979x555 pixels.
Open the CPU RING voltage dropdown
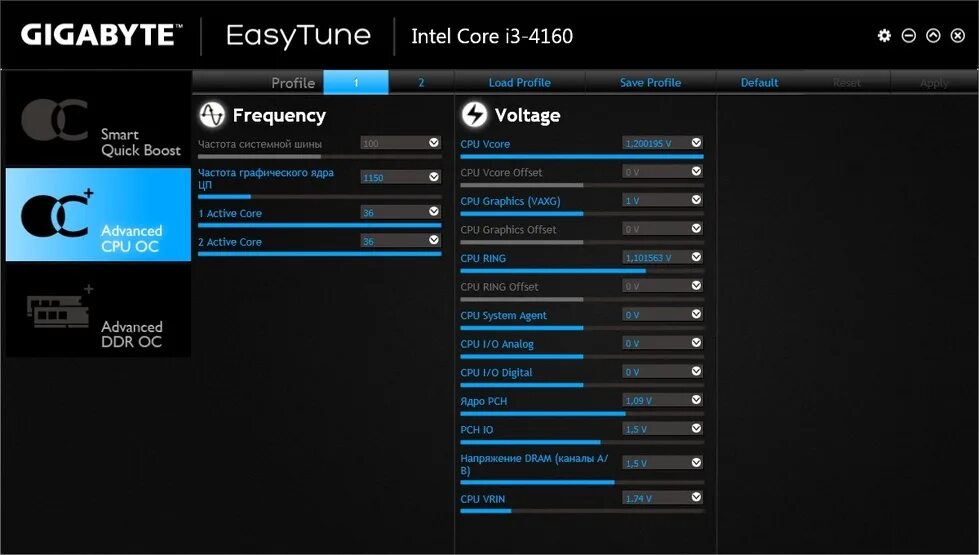pyautogui.click(x=696, y=257)
